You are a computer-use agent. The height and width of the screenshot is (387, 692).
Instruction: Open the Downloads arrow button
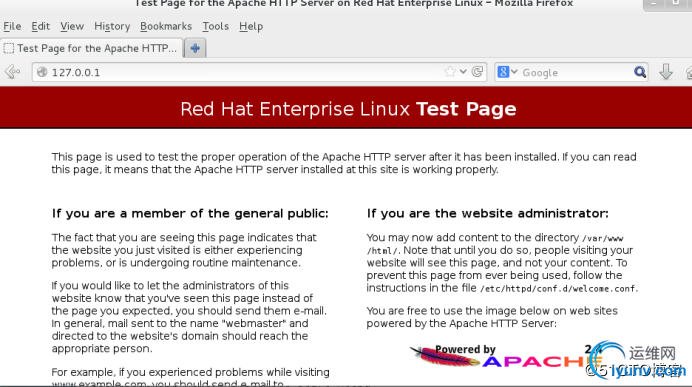click(x=666, y=72)
